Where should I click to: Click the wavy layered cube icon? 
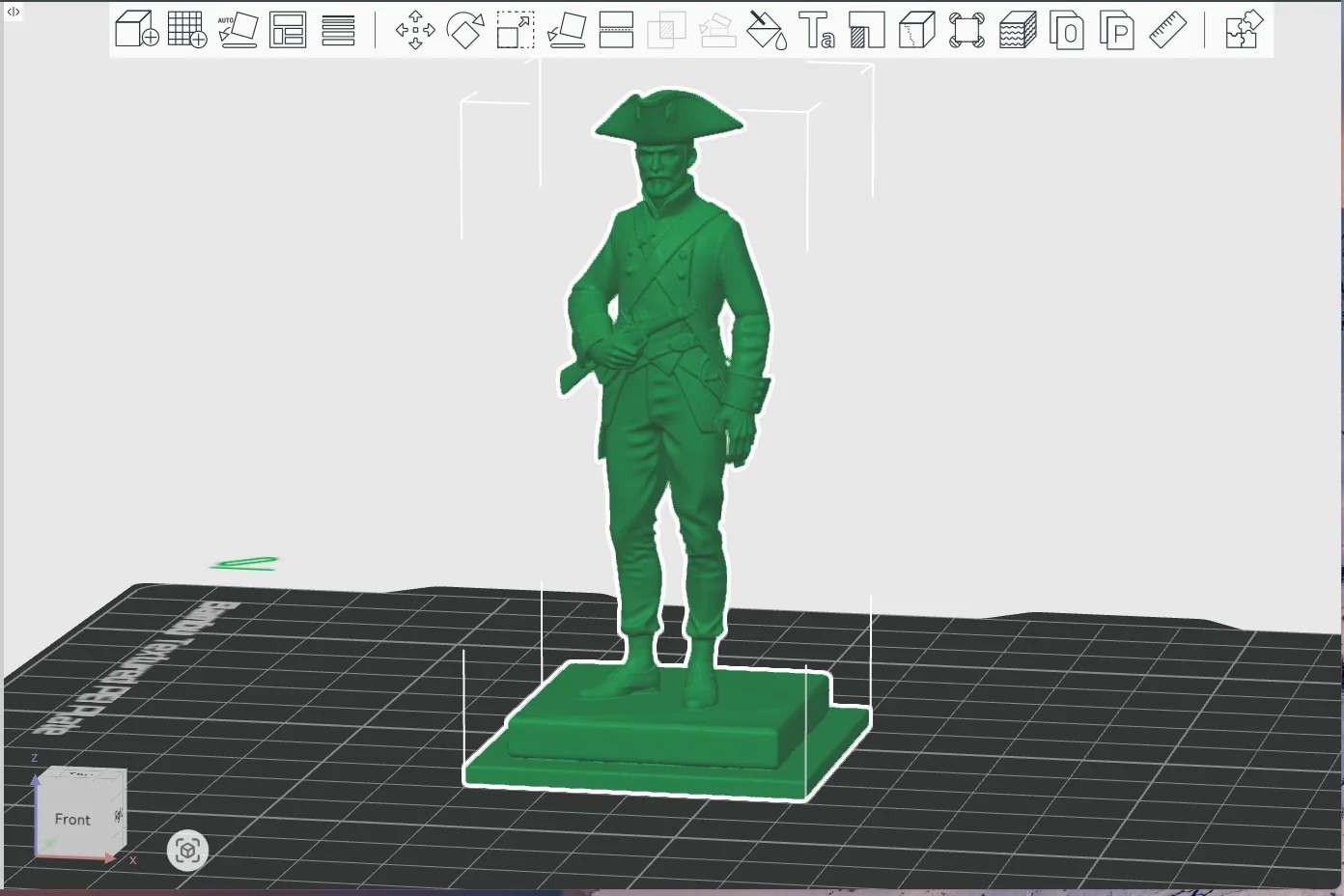pyautogui.click(x=1018, y=30)
